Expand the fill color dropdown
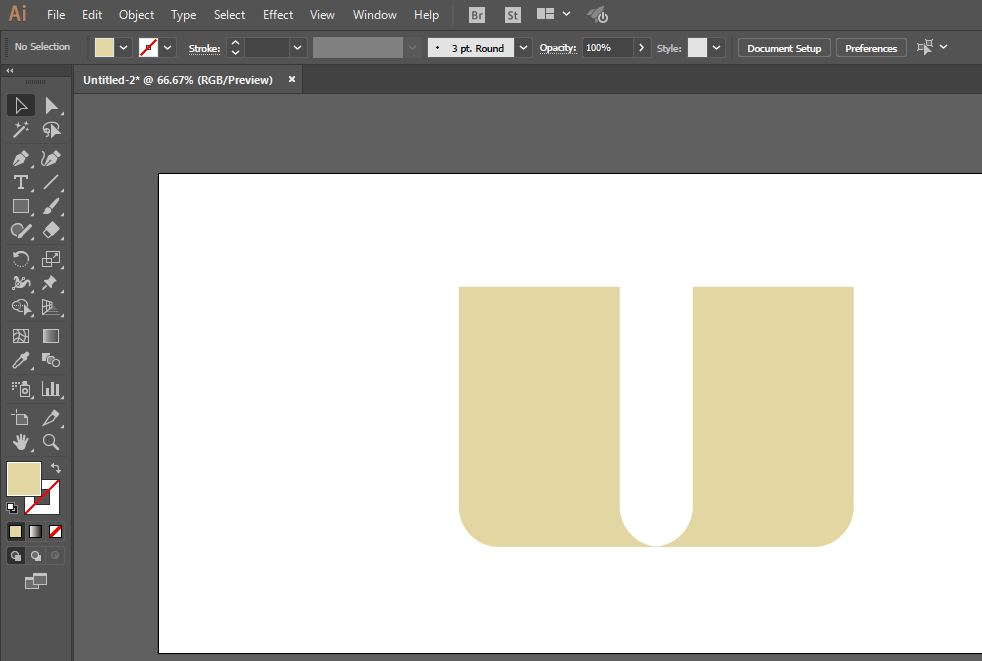The width and height of the screenshot is (982, 661). (123, 48)
